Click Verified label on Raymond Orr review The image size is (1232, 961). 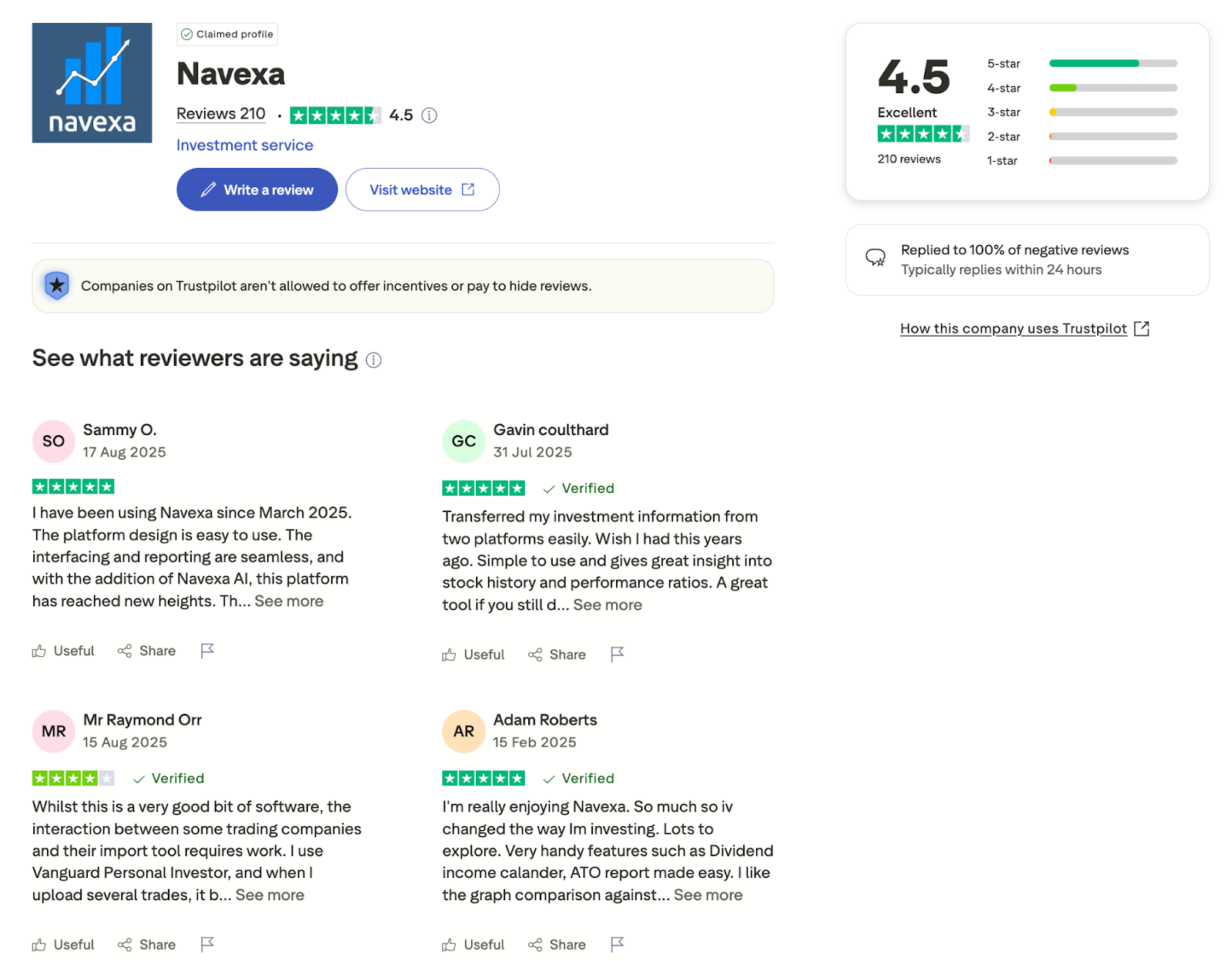pos(169,779)
